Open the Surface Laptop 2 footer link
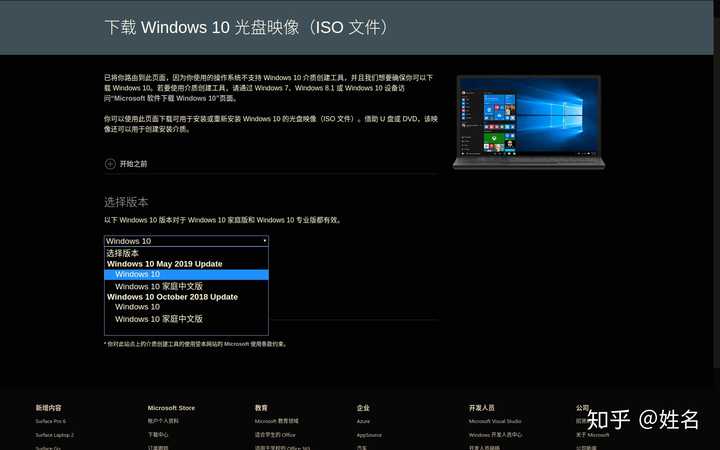Viewport: 720px width, 450px height. (x=54, y=435)
